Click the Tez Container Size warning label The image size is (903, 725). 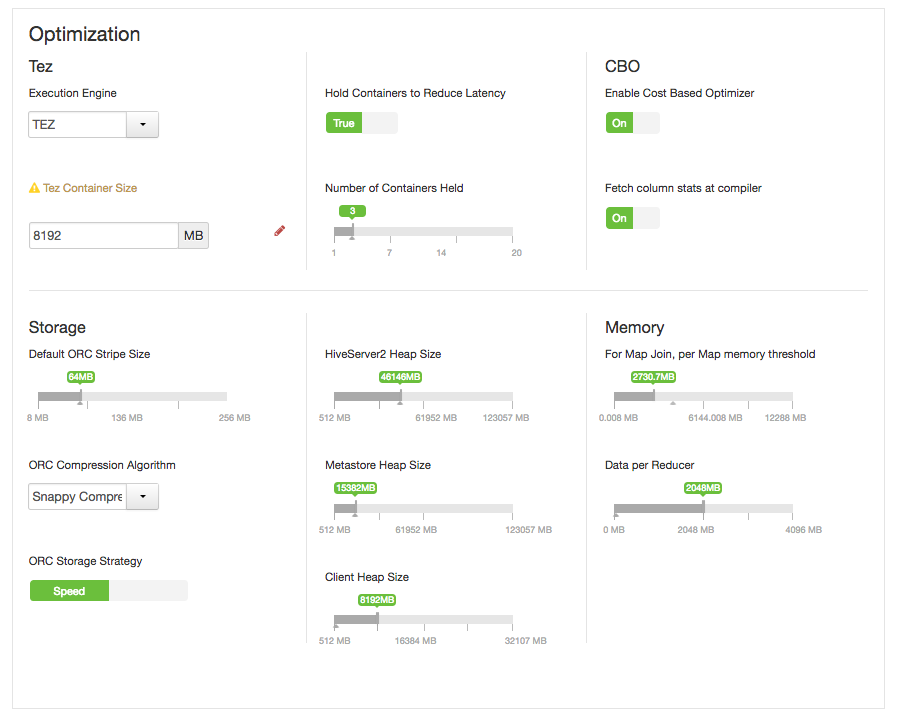coord(90,188)
